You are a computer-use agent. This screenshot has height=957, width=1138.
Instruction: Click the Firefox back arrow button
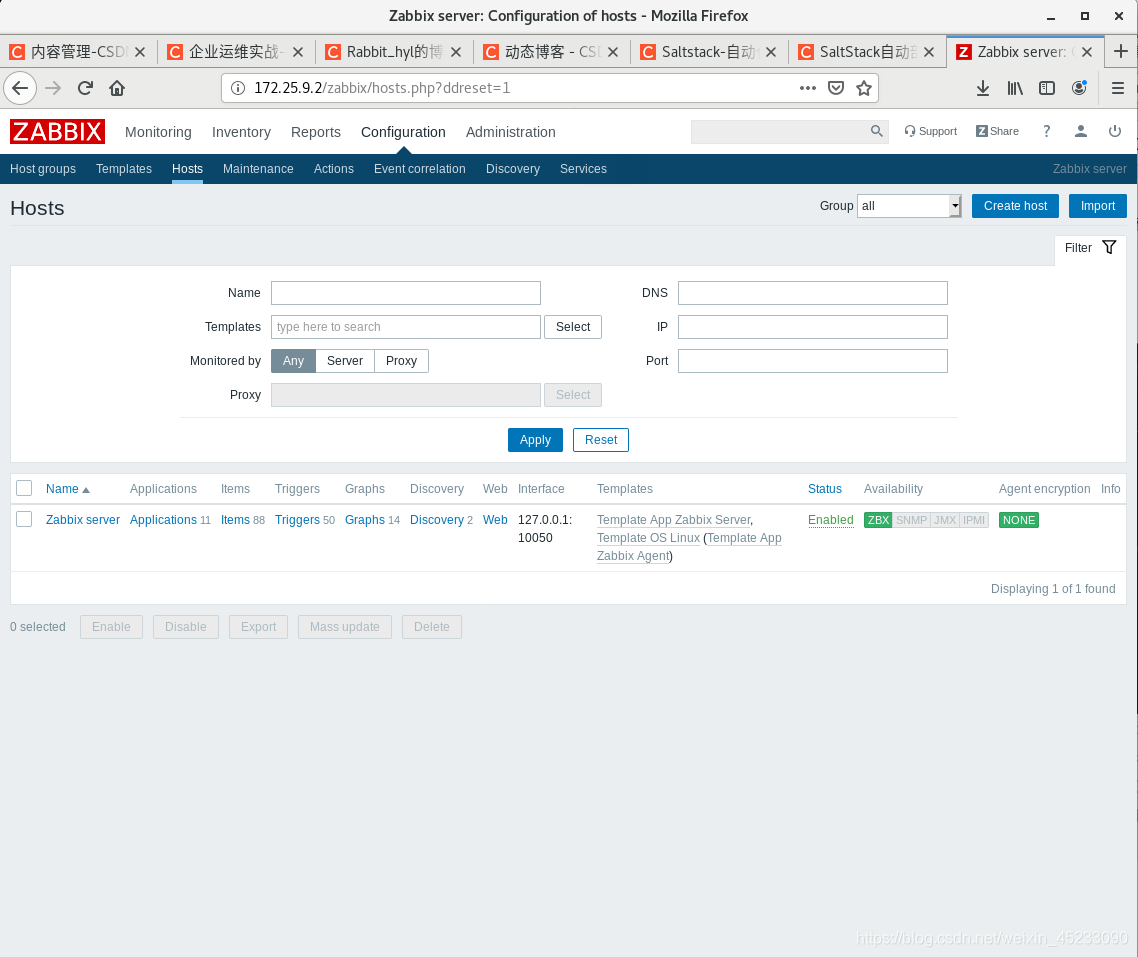20,89
